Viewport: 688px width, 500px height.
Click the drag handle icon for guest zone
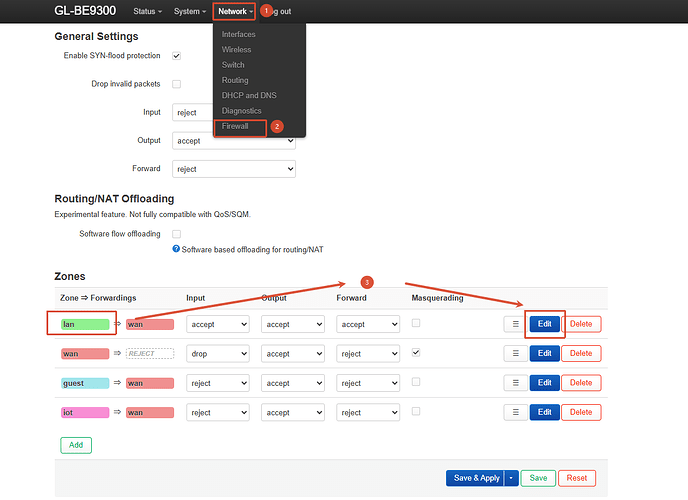tap(516, 383)
